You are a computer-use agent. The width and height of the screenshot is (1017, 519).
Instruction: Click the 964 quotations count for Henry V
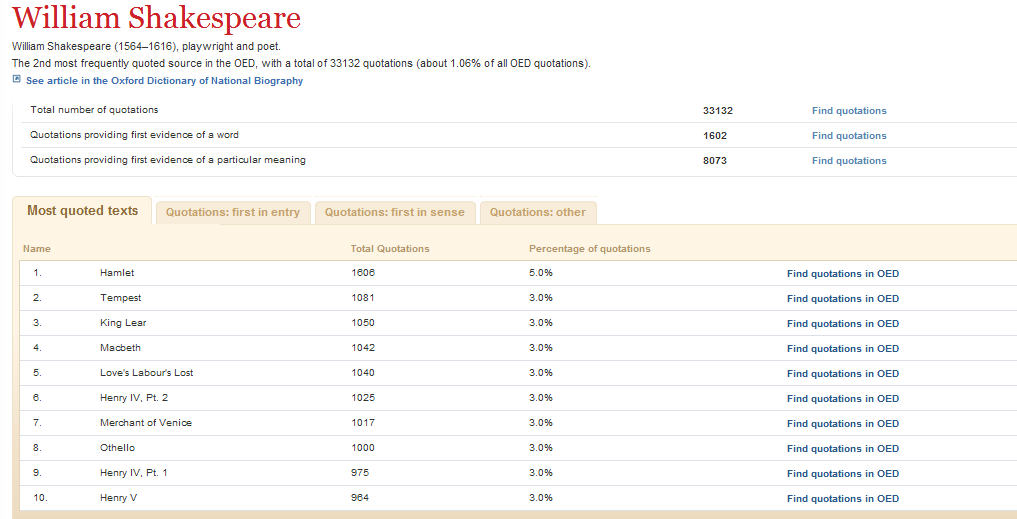[x=360, y=498]
